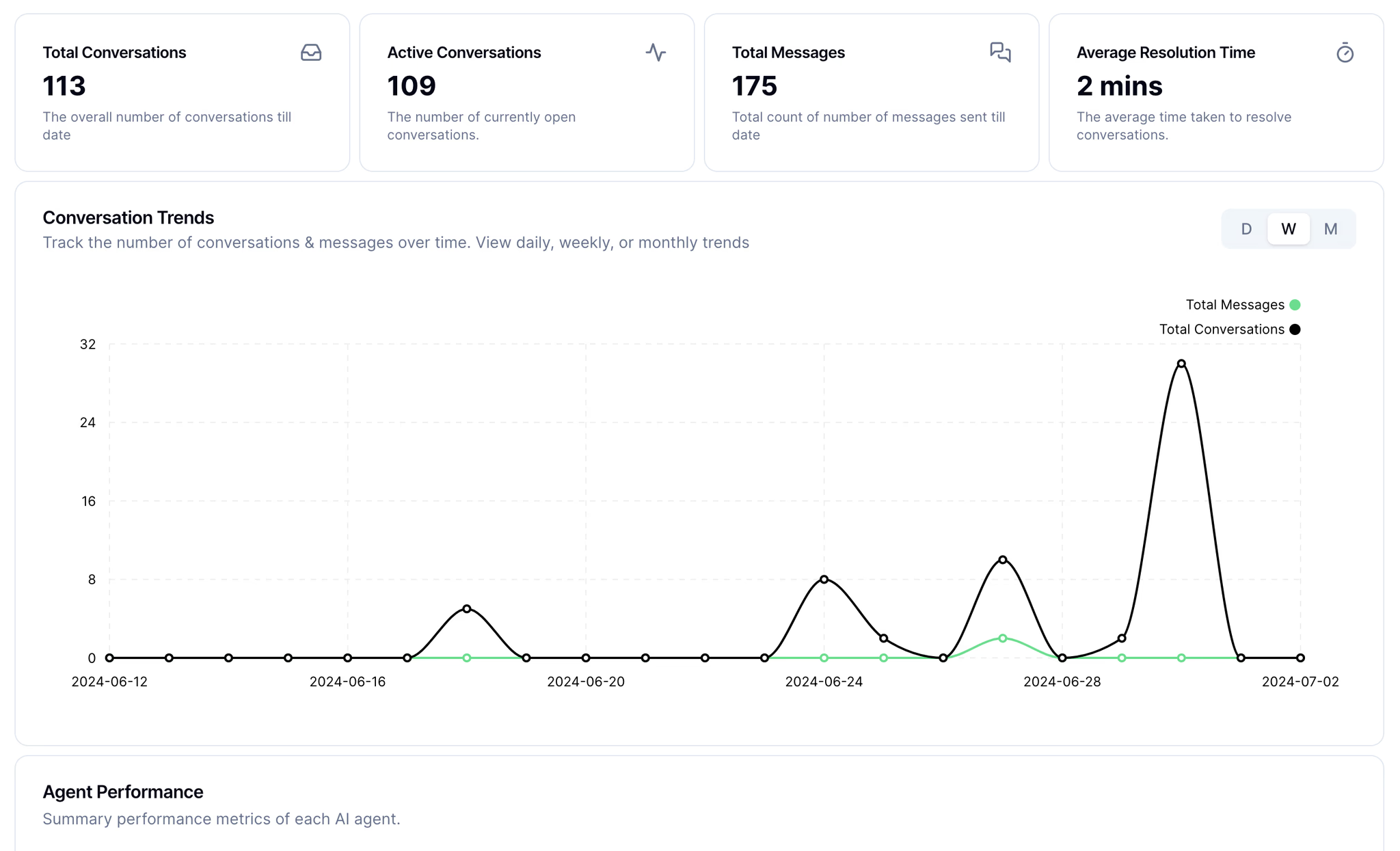Click the green data point at message peak
The height and width of the screenshot is (851, 1400).
pos(1003,638)
